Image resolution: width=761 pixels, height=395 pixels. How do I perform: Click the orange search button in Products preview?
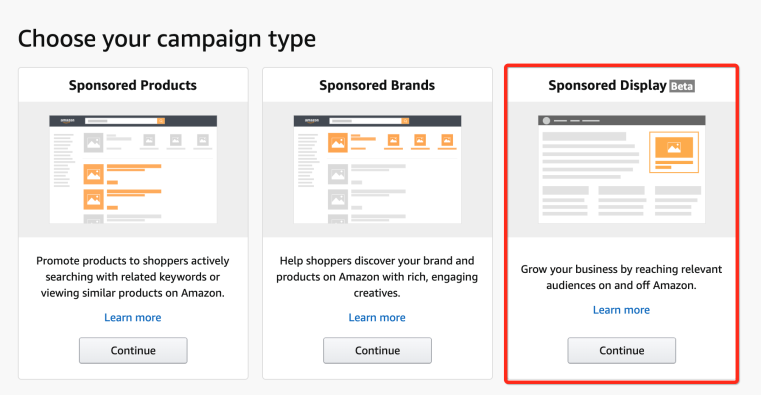[161, 121]
